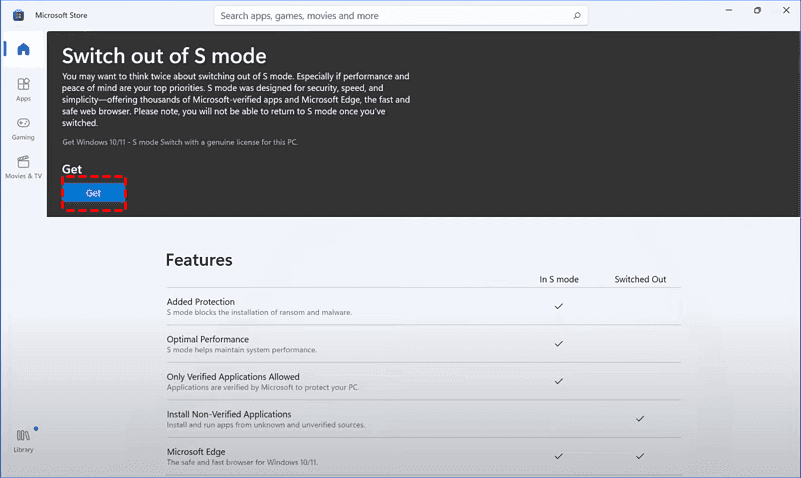
Task: Click the Switched Out column header
Action: coord(640,279)
